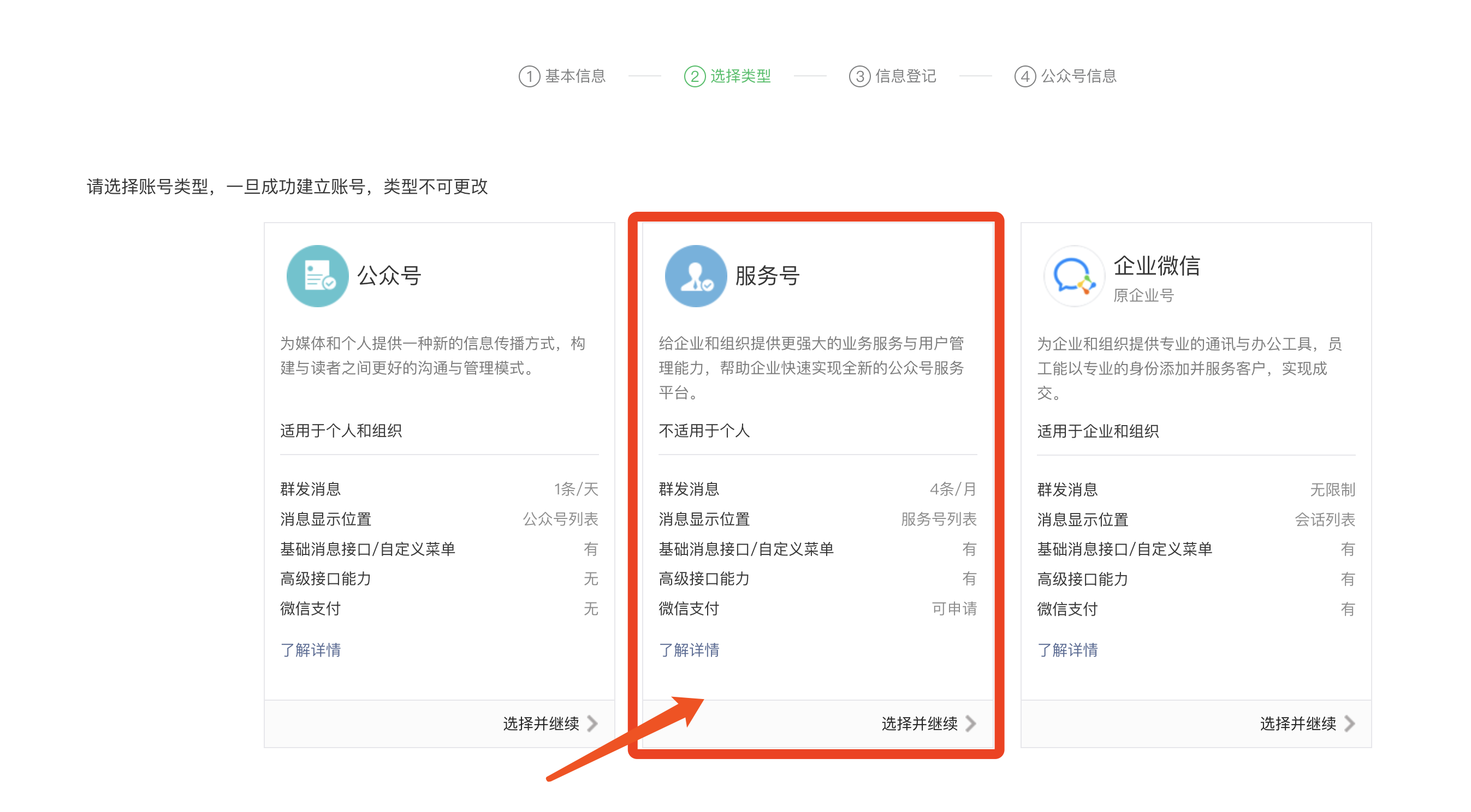Click step 4 circle for 公众号信息

click(1025, 76)
